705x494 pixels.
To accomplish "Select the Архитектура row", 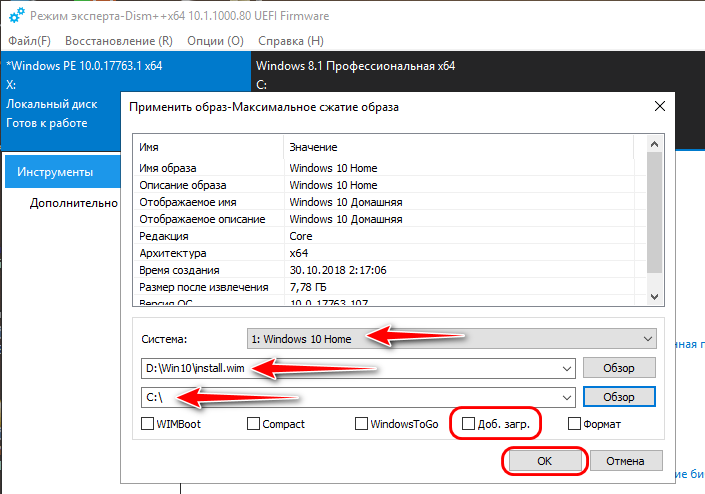I will pos(389,253).
